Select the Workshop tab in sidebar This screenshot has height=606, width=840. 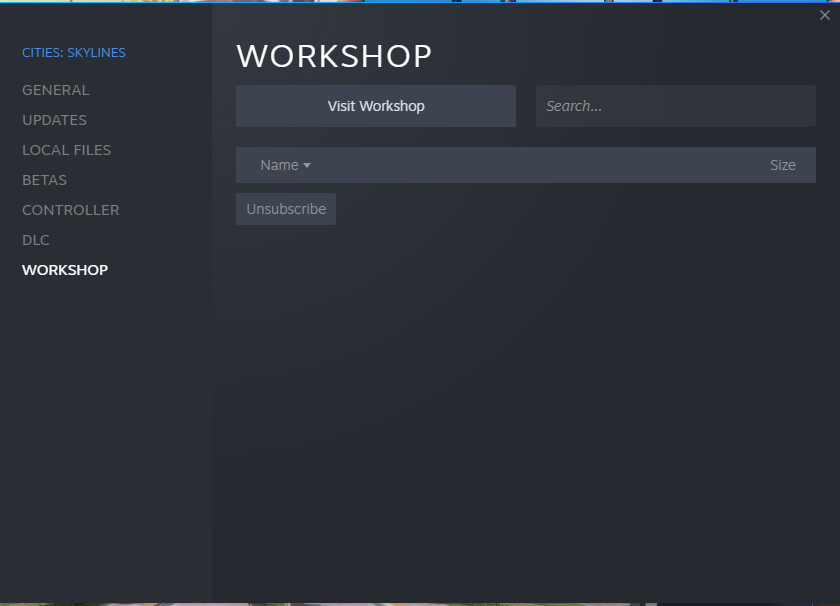coord(65,270)
